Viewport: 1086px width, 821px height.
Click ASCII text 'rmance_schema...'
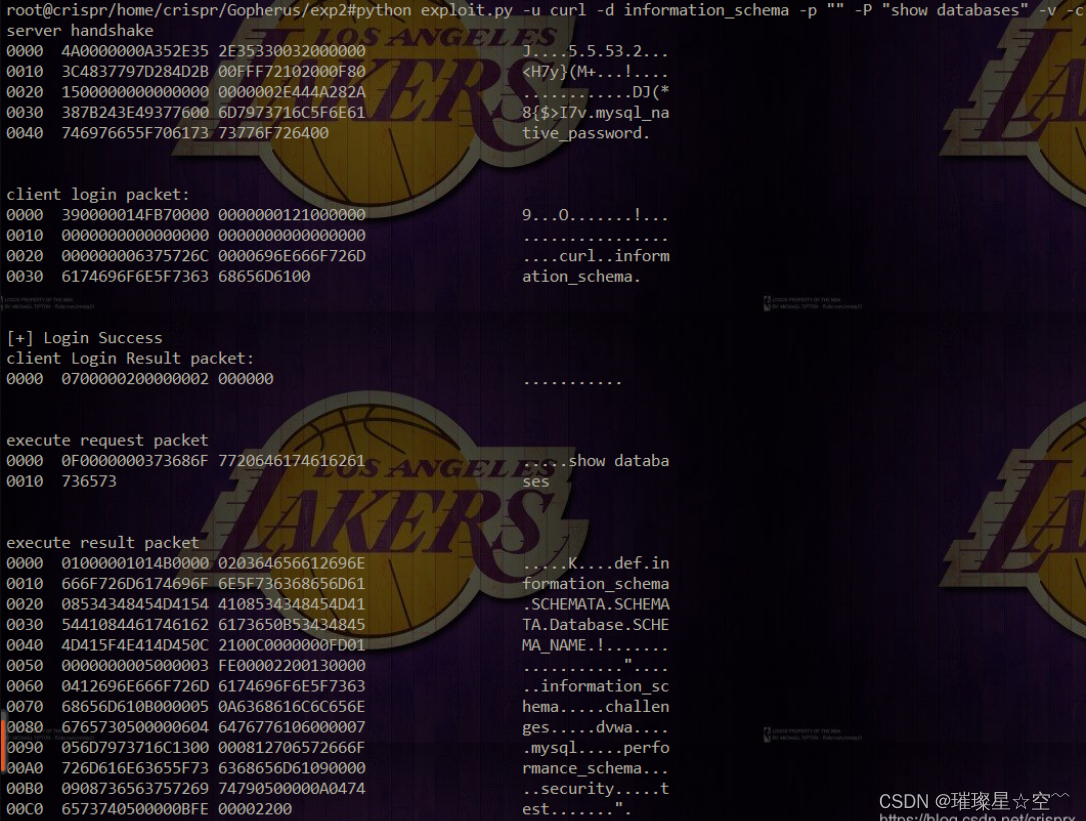pos(596,768)
